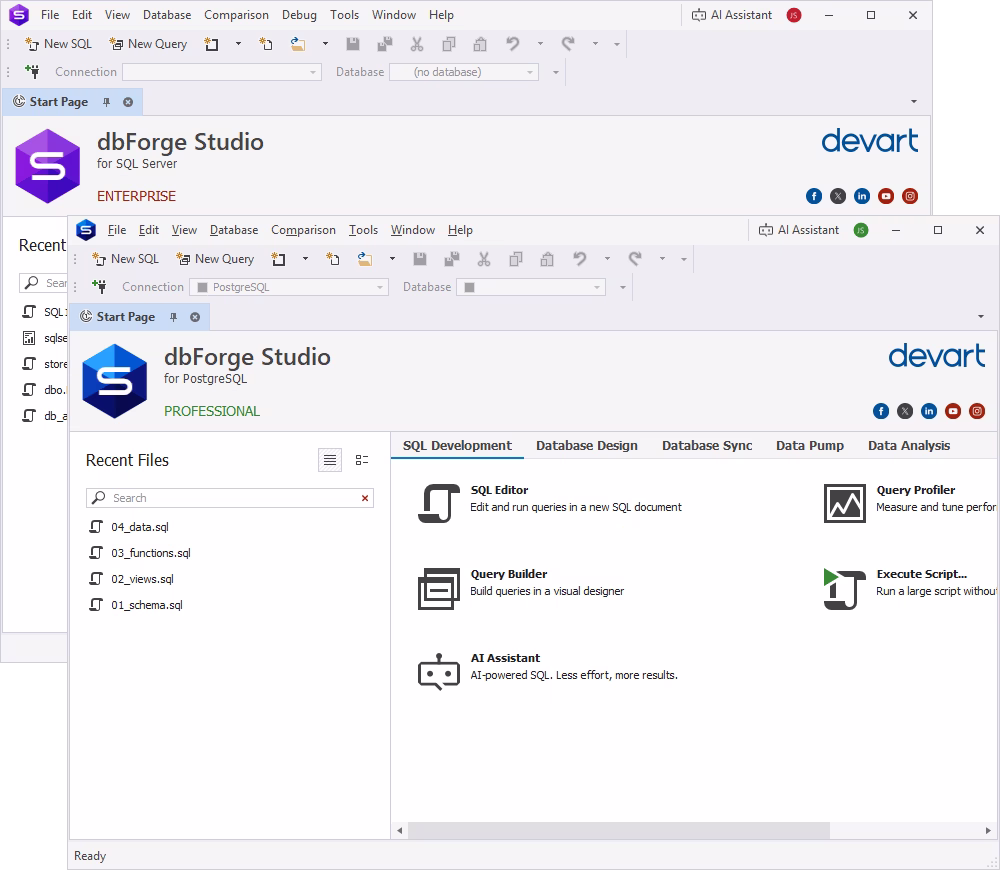The width and height of the screenshot is (1000, 870).
Task: Switch Recent Files to grouped view
Action: coord(362,460)
